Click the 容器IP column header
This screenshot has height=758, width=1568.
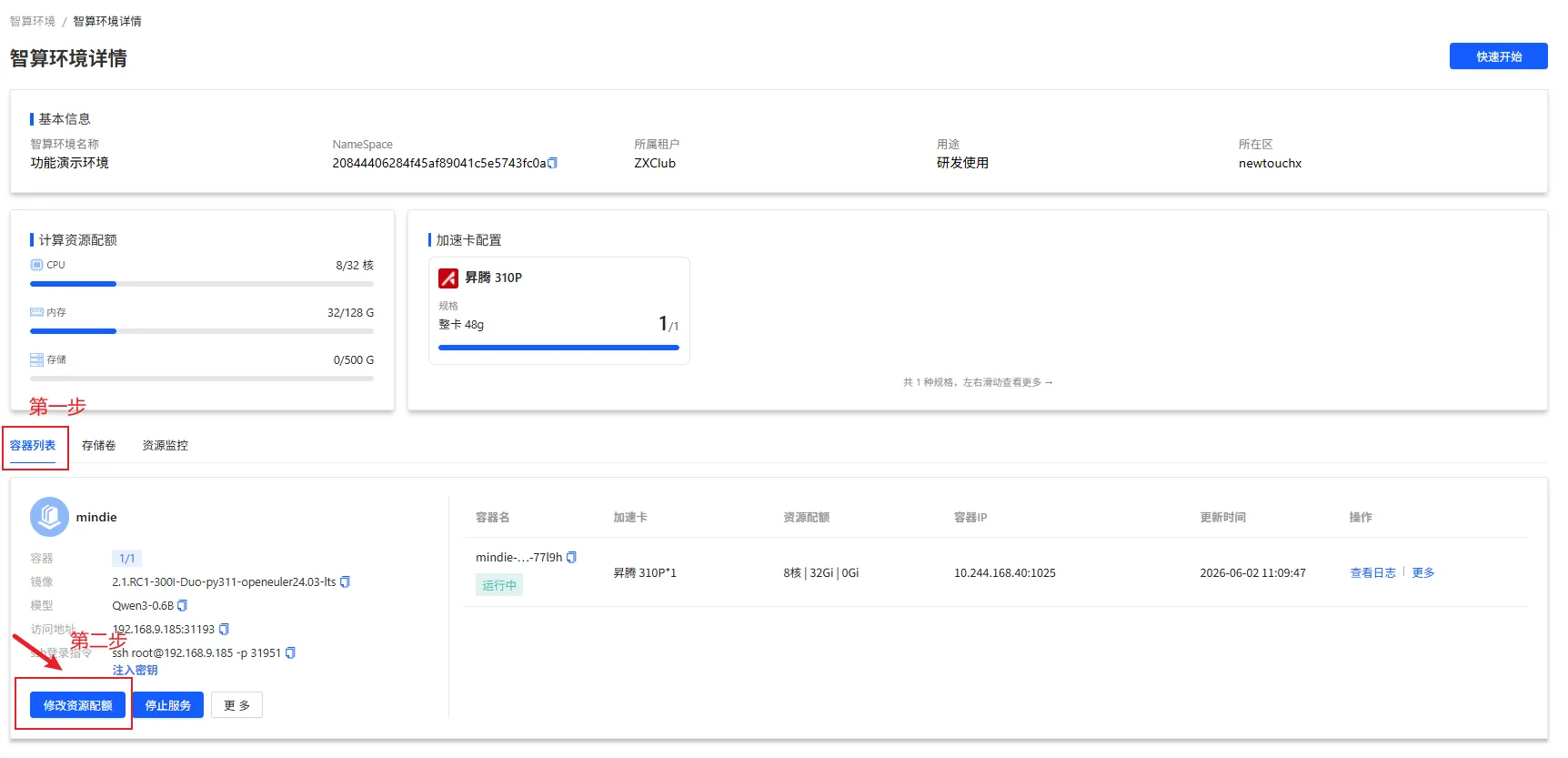point(970,517)
